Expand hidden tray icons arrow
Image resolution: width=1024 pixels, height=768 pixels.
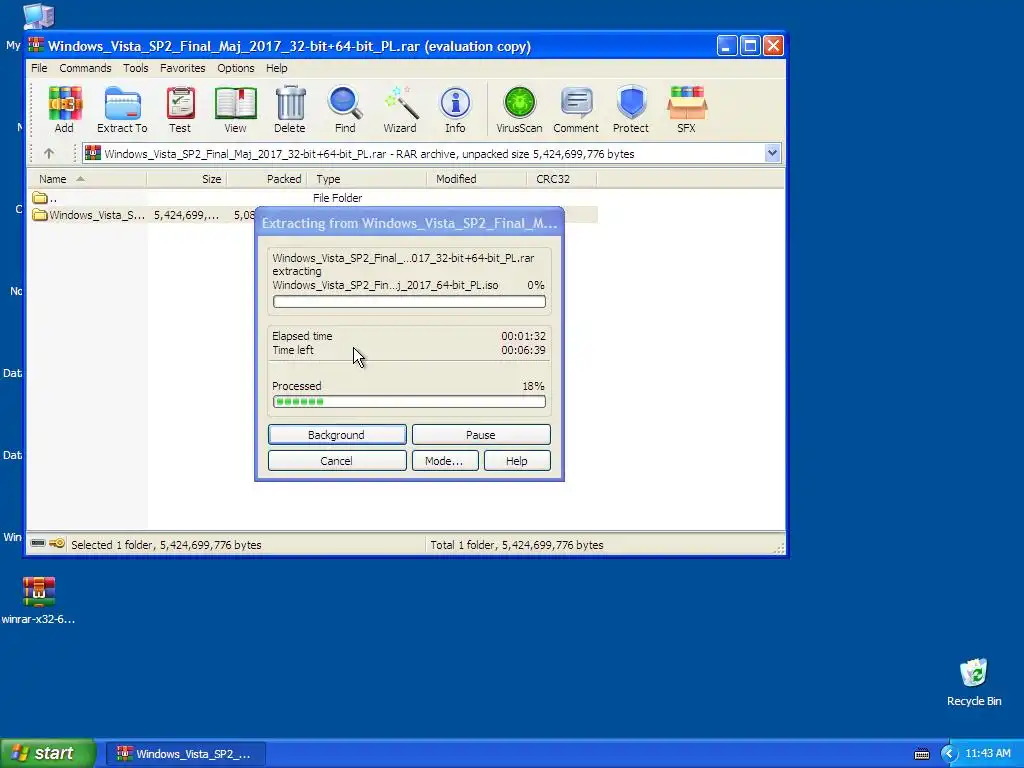pyautogui.click(x=950, y=754)
